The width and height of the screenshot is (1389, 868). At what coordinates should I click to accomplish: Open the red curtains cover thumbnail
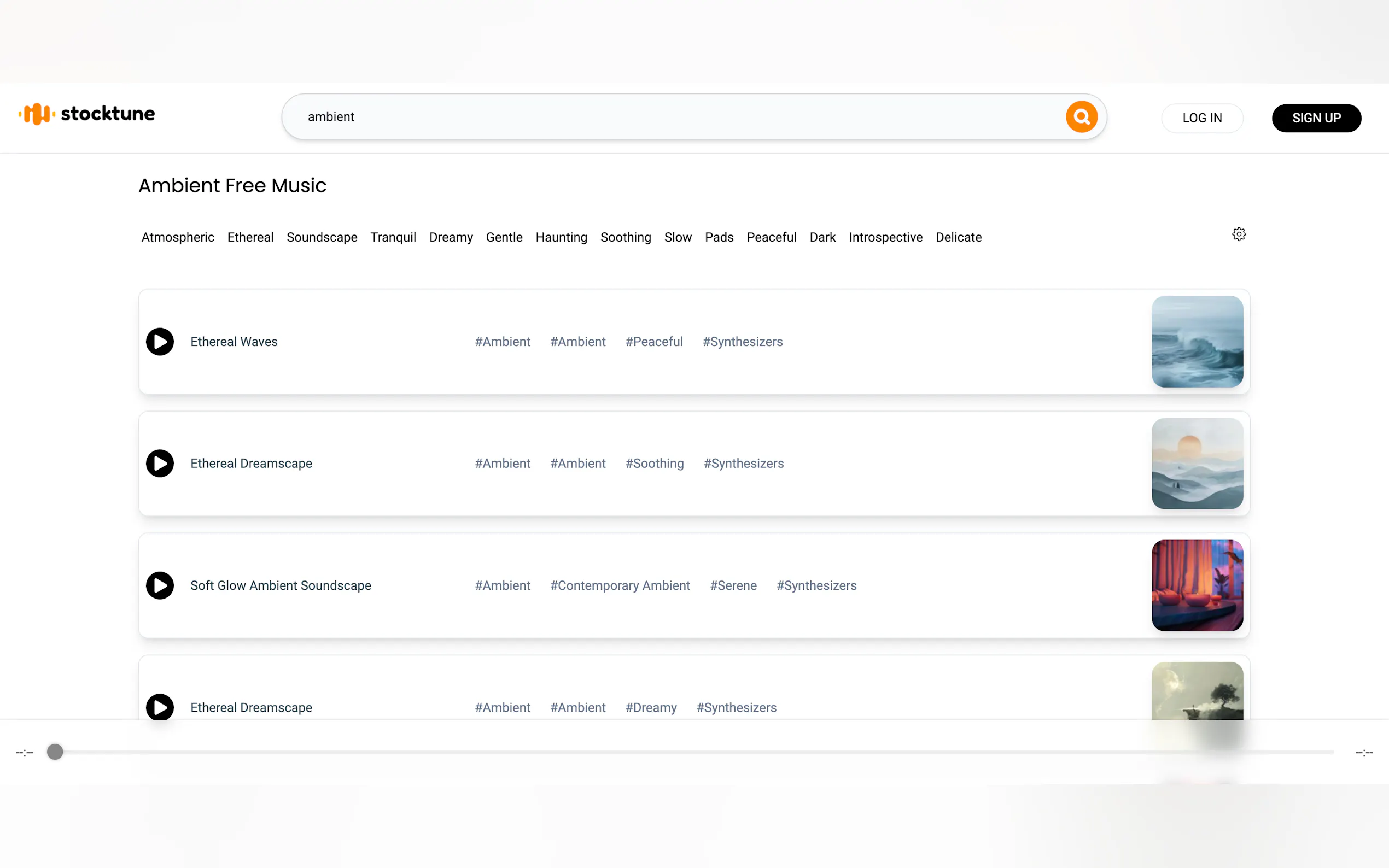coord(1197,585)
